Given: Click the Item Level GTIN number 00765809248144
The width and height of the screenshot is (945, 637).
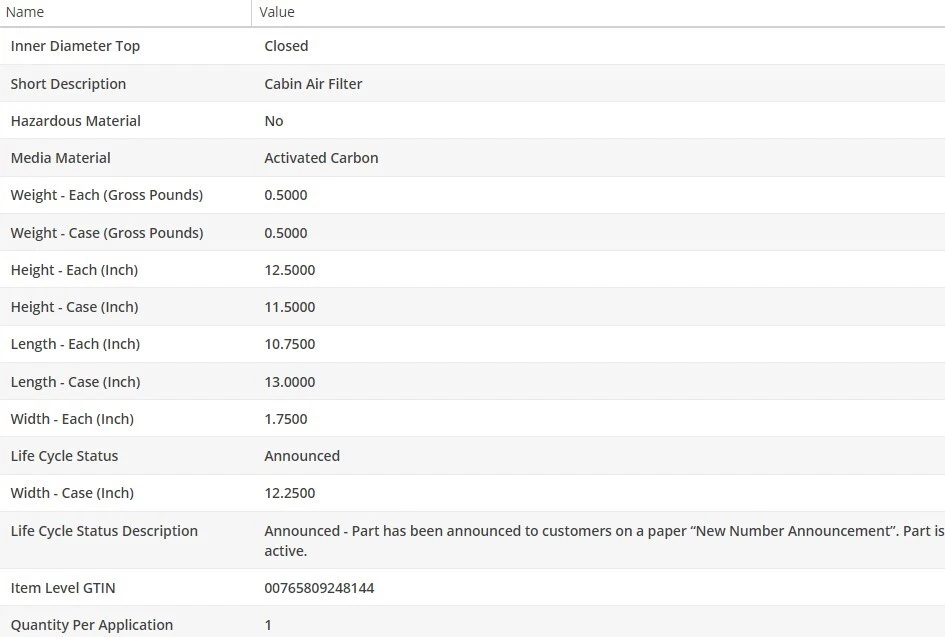Looking at the screenshot, I should 319,588.
